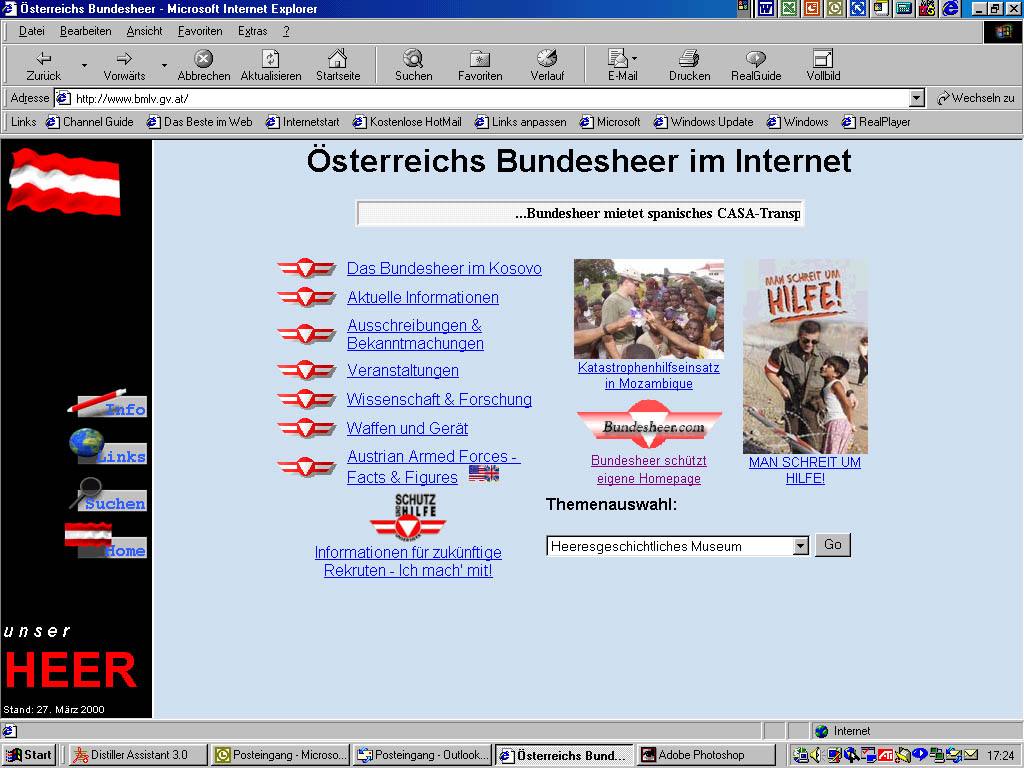1024x768 pixels.
Task: Open the Favoriten folder icon
Action: click(x=480, y=59)
